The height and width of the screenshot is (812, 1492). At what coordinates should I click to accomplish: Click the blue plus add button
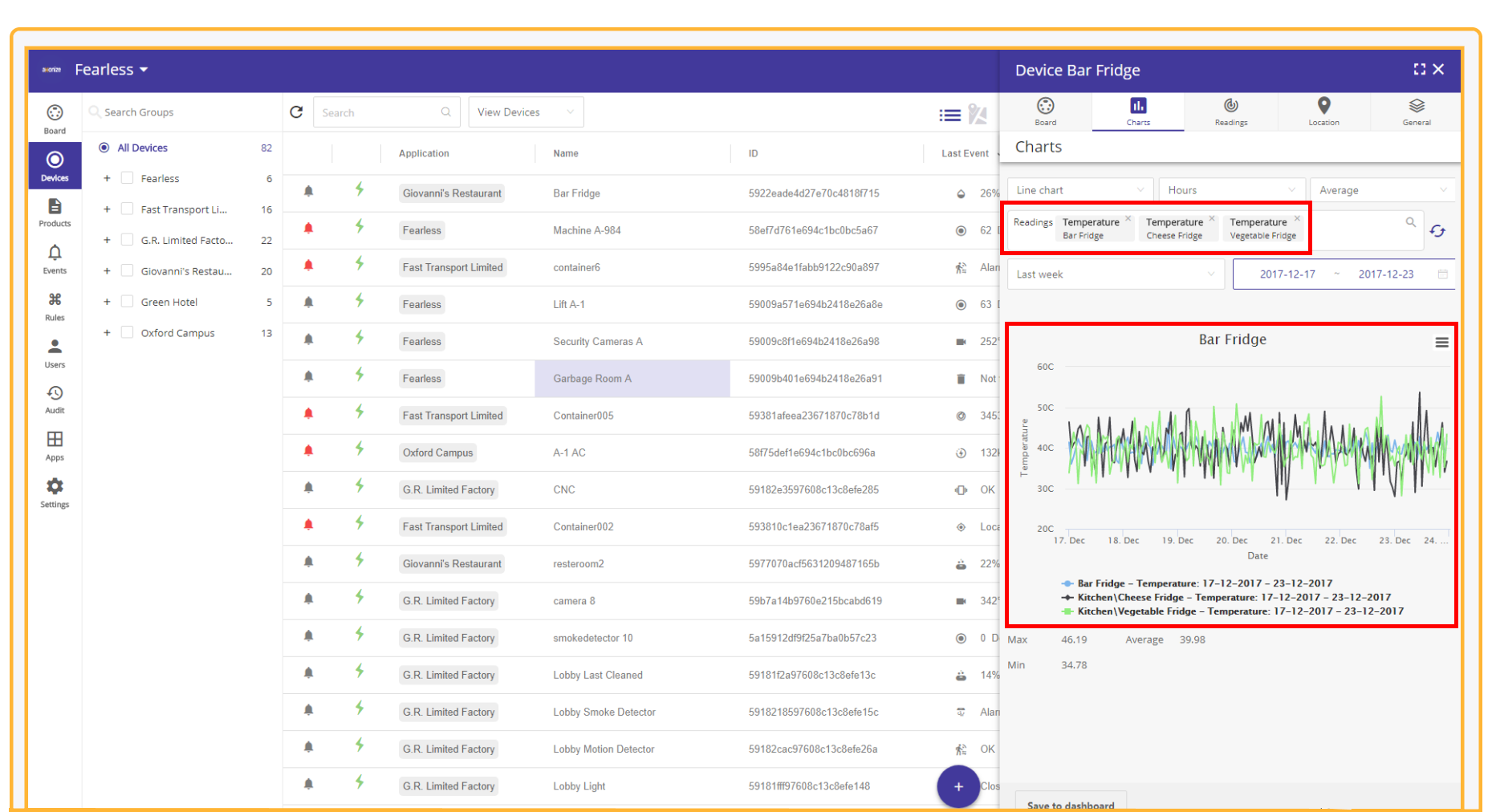pos(958,786)
